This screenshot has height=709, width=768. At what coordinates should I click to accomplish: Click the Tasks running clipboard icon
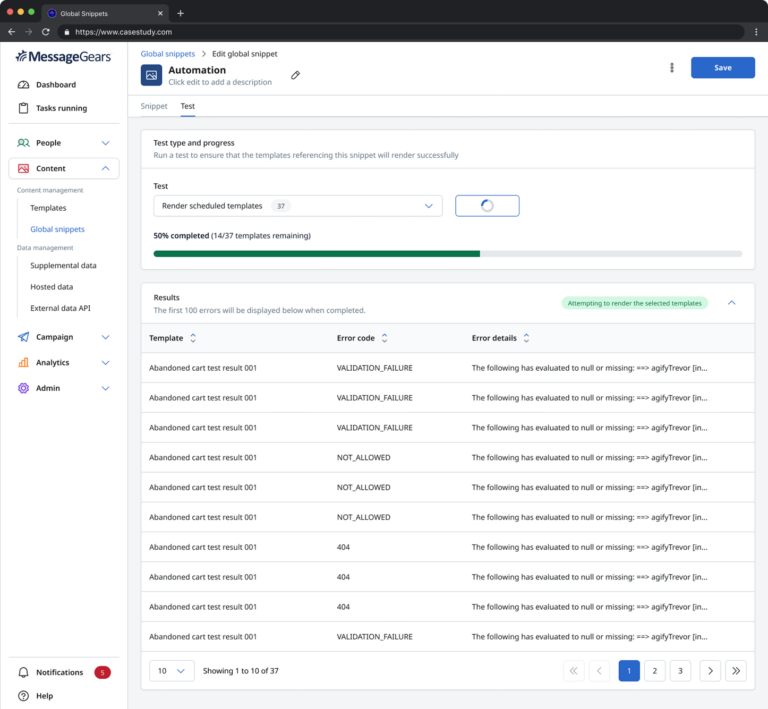point(24,108)
